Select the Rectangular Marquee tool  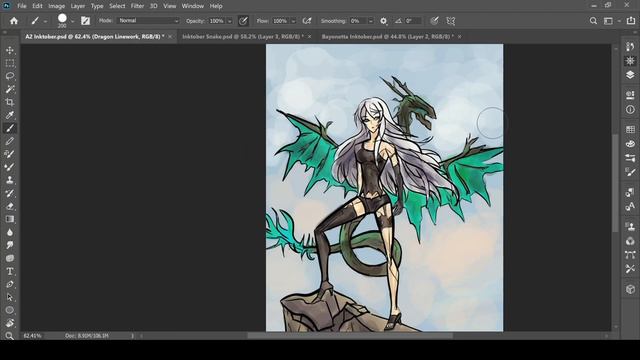point(10,63)
